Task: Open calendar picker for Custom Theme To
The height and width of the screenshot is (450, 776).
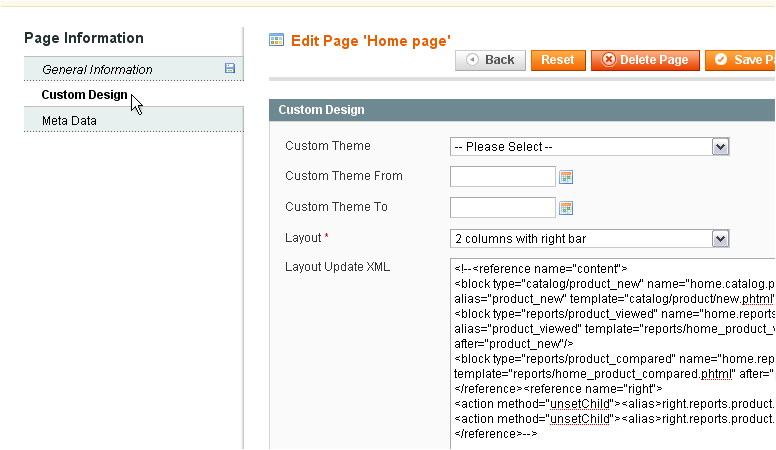Action: tap(566, 208)
